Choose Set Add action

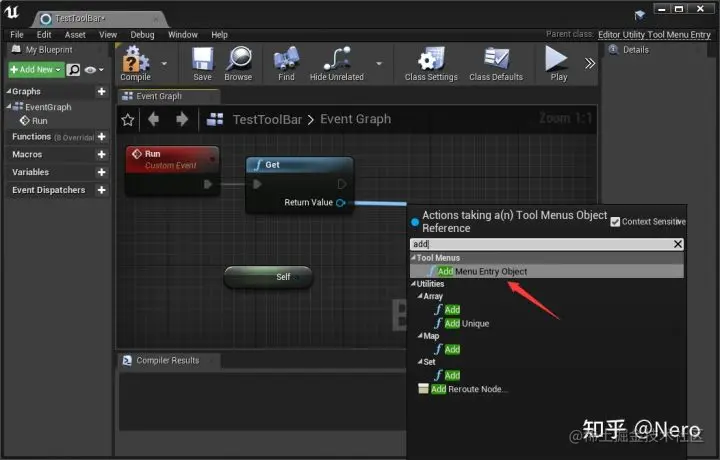[x=447, y=375]
